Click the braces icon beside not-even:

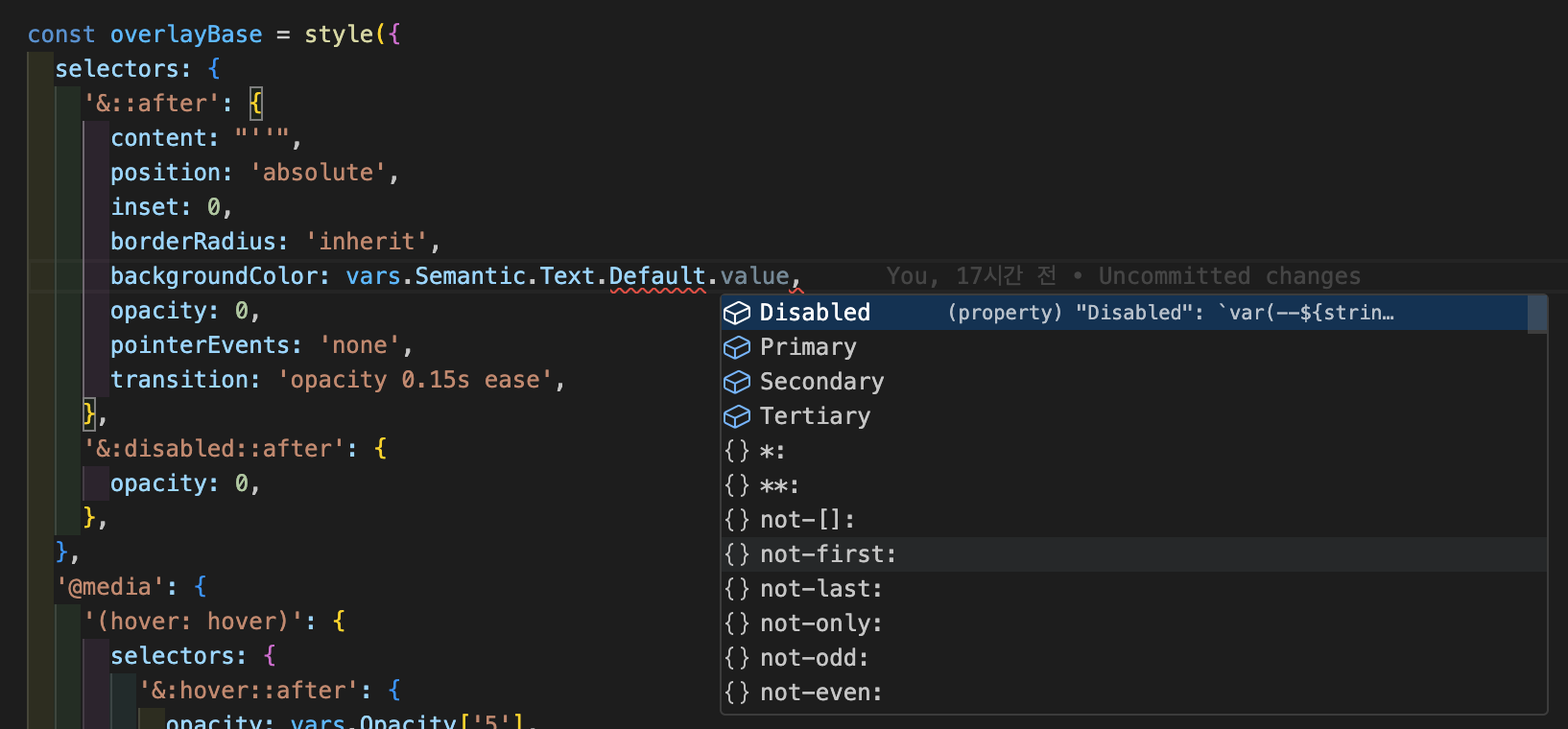click(x=737, y=693)
